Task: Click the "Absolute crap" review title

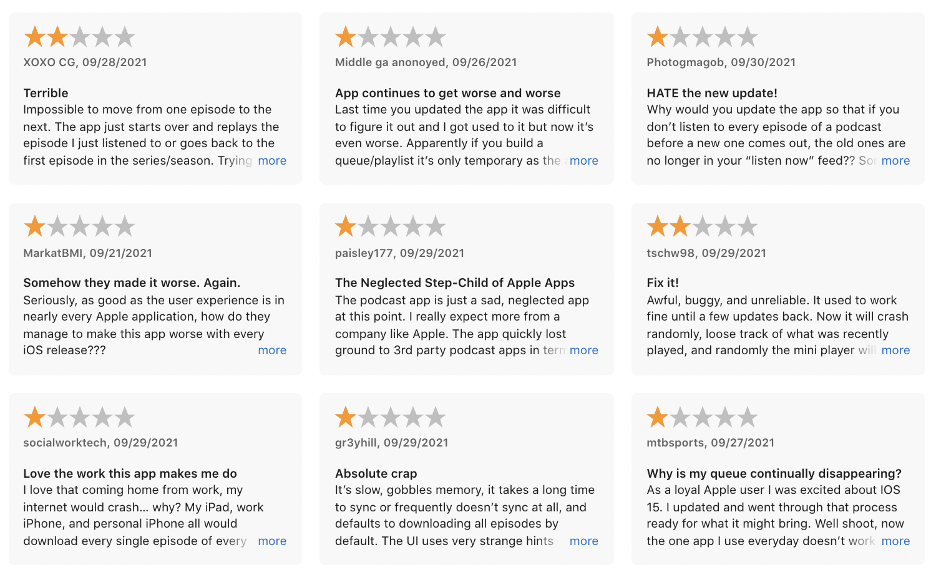Action: 376,473
